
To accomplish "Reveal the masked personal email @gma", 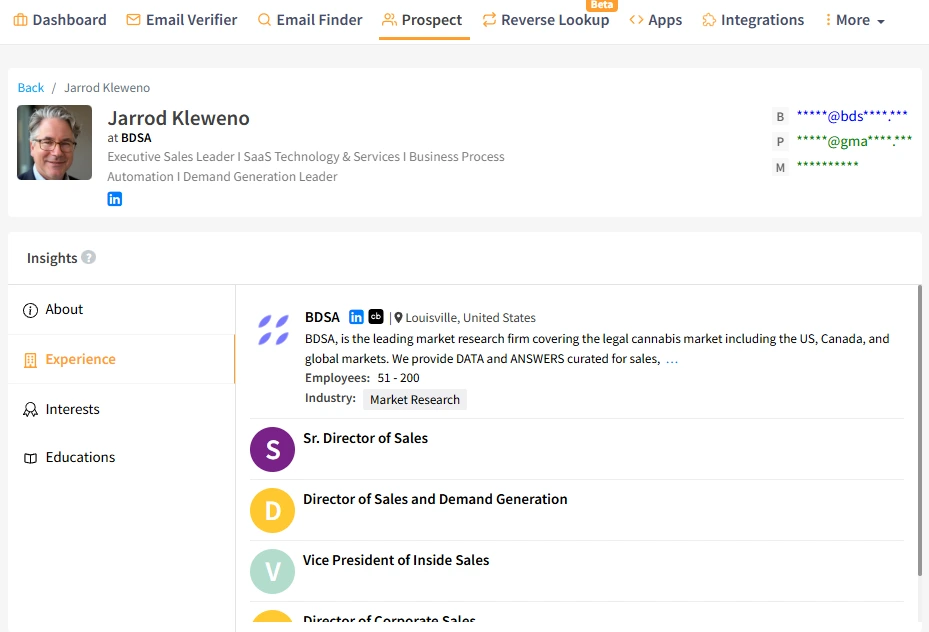I will [x=854, y=141].
